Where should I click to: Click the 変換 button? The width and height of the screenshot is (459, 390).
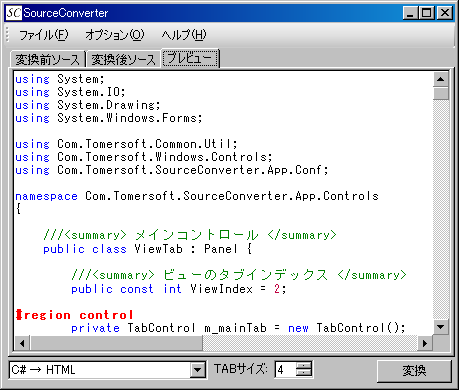tap(414, 371)
